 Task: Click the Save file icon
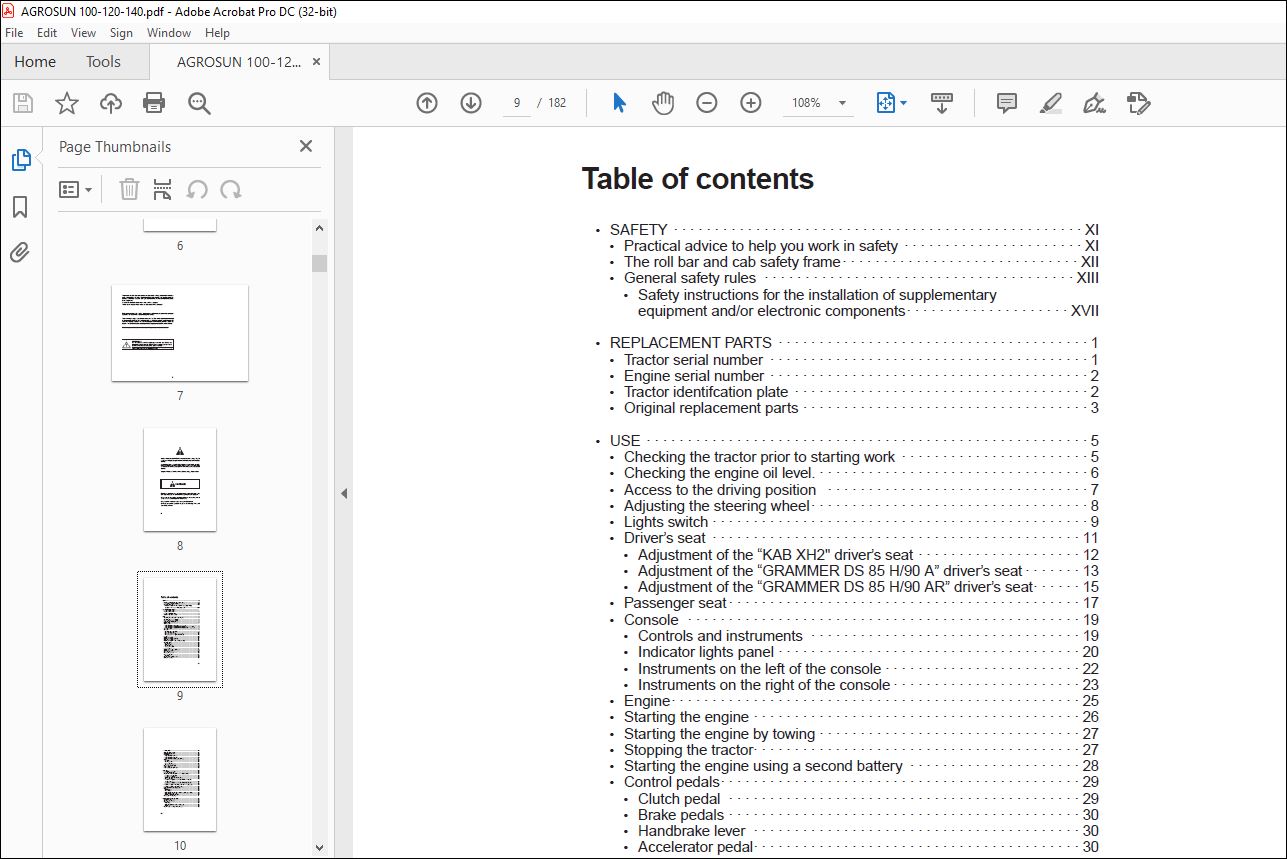(23, 103)
